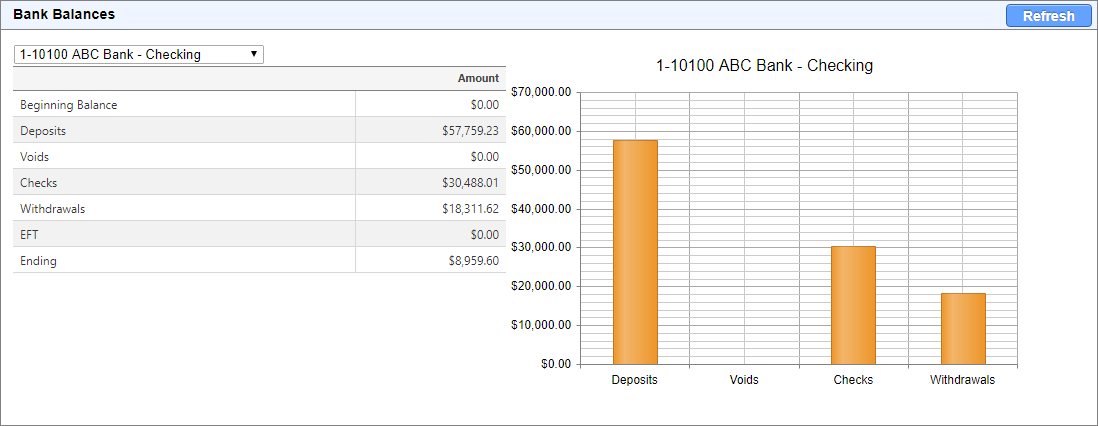Screen dimensions: 1098x426
Task: Click the Ending row label
Action: [38, 261]
